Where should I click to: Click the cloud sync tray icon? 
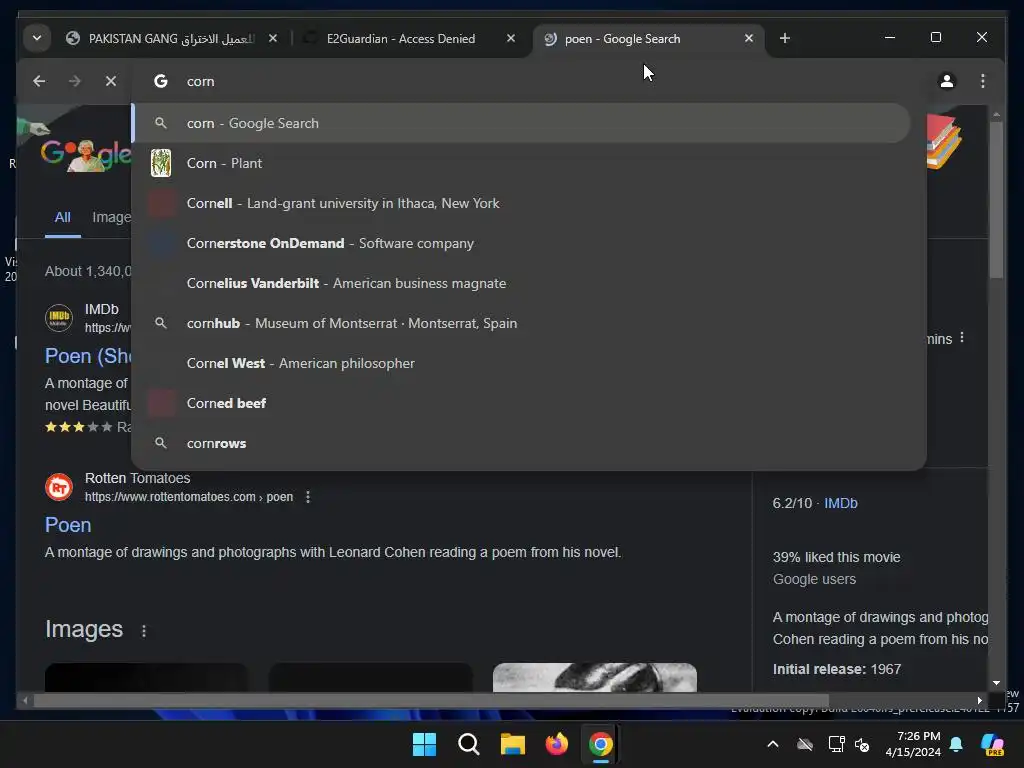[x=805, y=744]
